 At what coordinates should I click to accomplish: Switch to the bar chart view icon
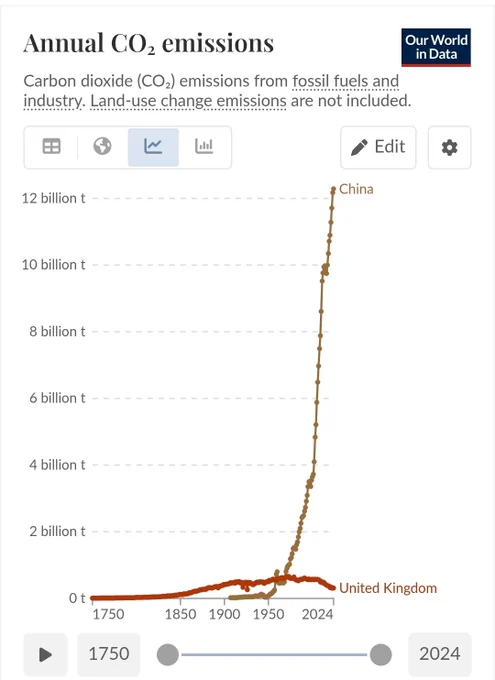click(204, 147)
